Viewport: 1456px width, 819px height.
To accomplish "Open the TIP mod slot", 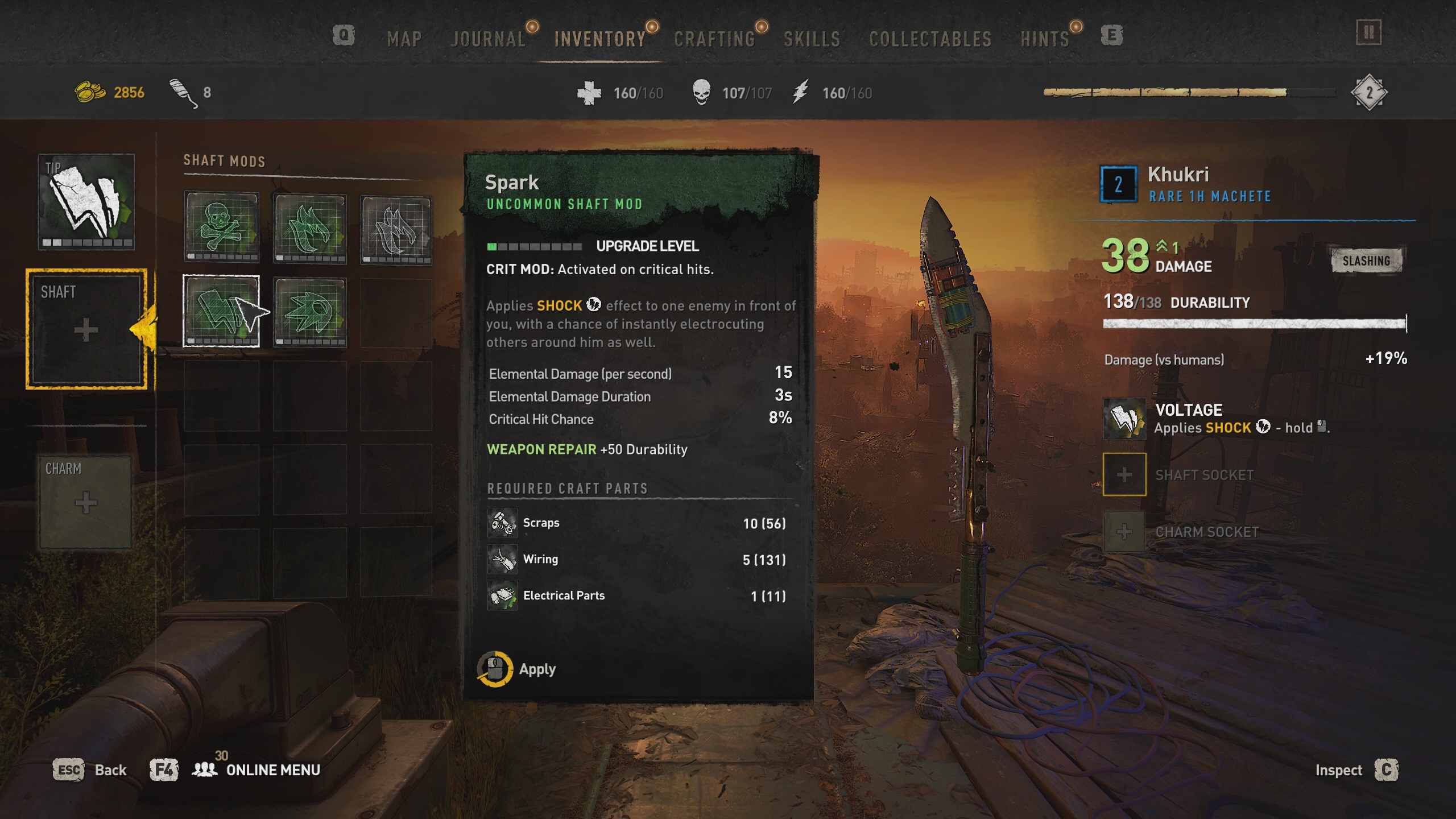I will (x=86, y=202).
